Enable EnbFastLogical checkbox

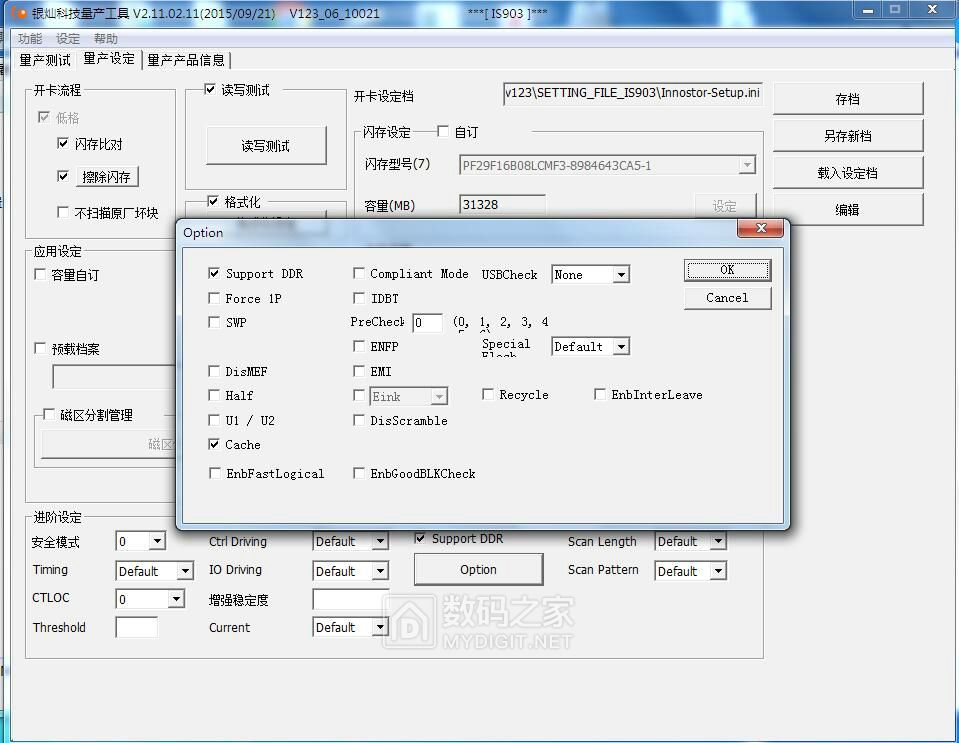pyautogui.click(x=215, y=473)
